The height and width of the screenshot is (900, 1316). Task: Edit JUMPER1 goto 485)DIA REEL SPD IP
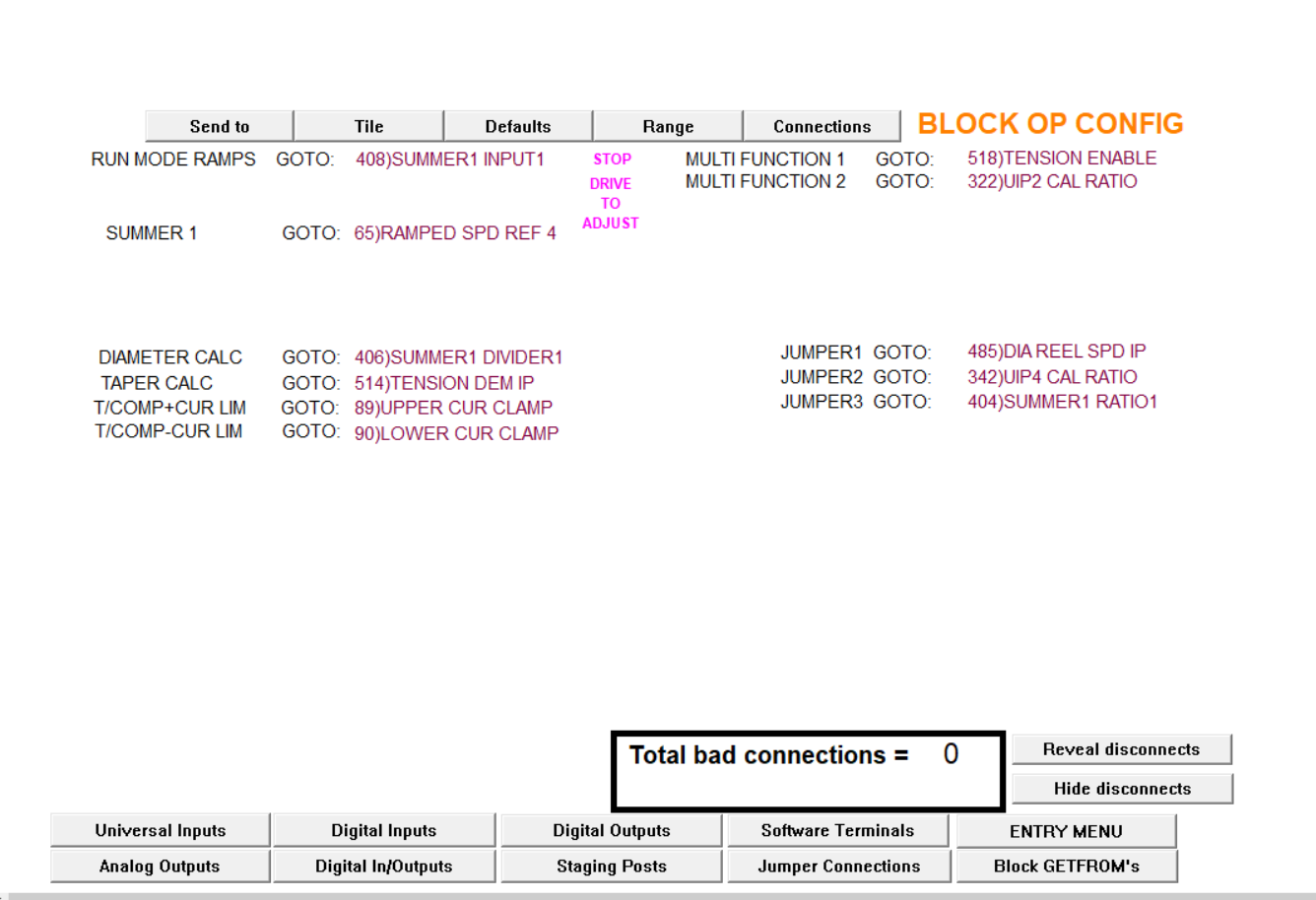tap(1056, 352)
